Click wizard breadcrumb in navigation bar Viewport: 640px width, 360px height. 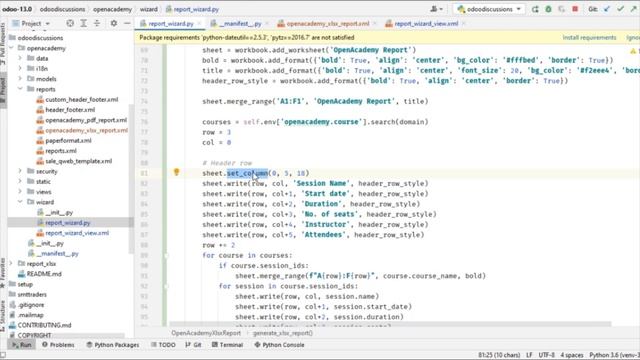pos(149,9)
